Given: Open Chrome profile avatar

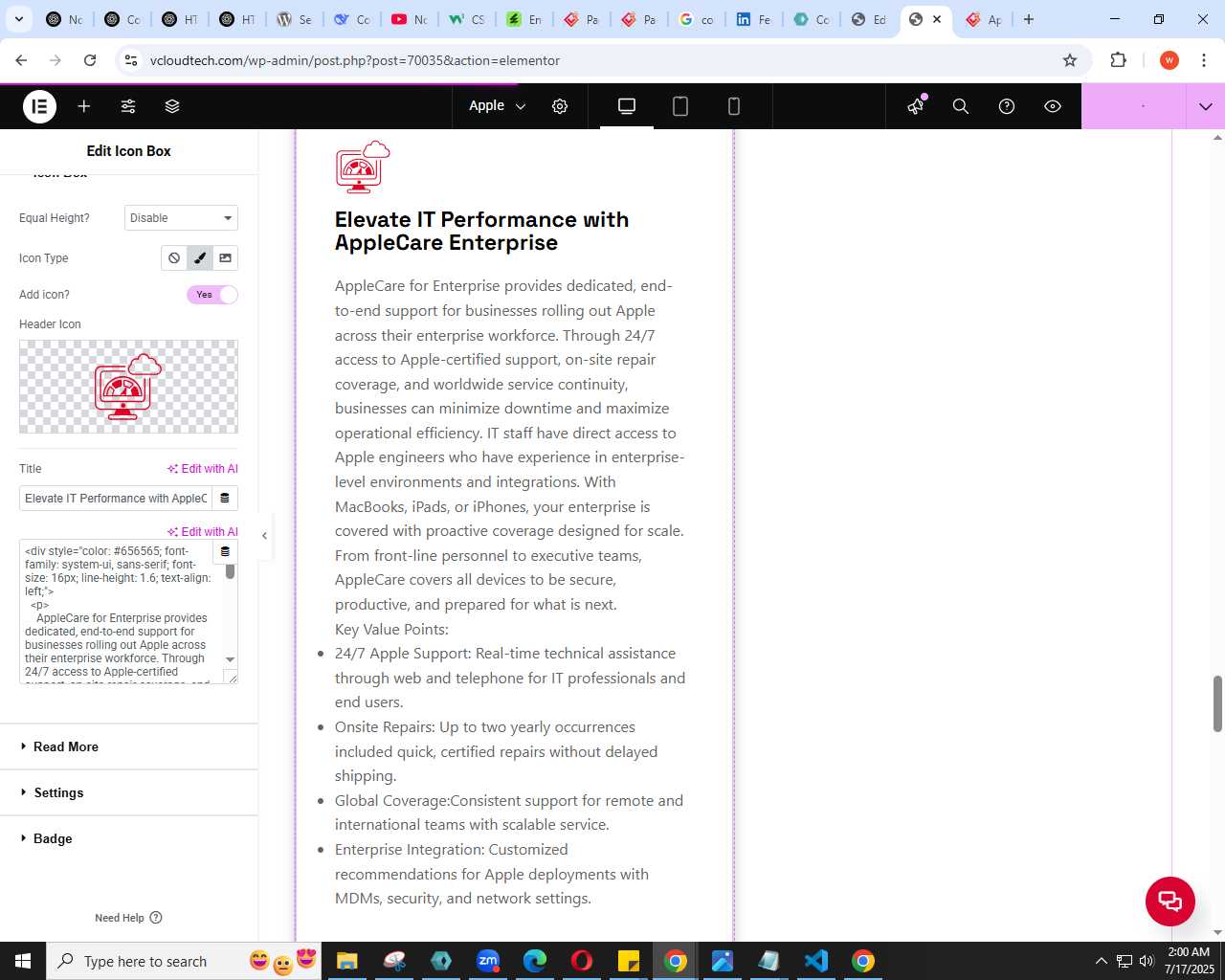Looking at the screenshot, I should pos(1169,60).
